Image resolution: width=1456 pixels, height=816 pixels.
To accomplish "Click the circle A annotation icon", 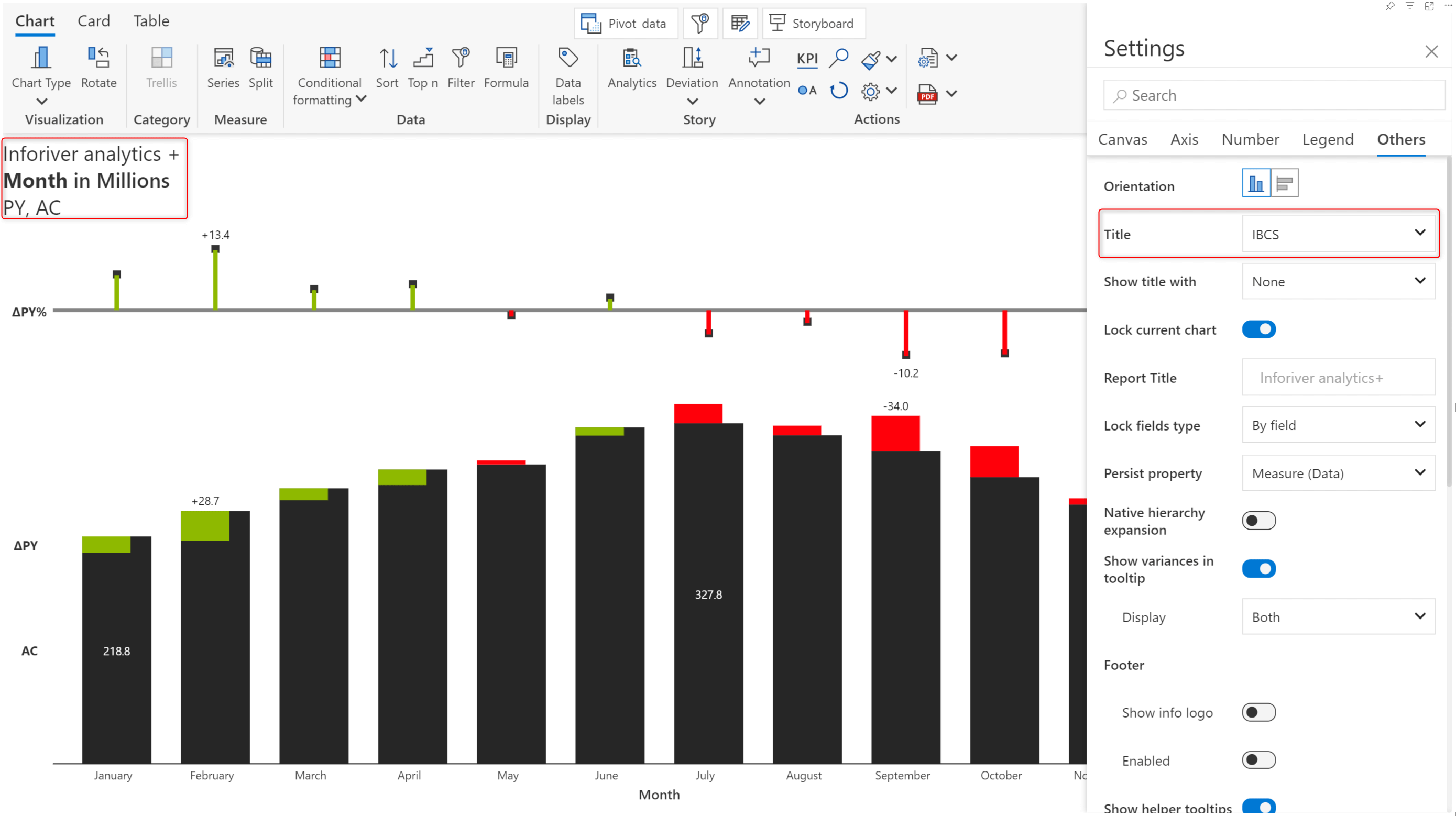I will pos(807,91).
